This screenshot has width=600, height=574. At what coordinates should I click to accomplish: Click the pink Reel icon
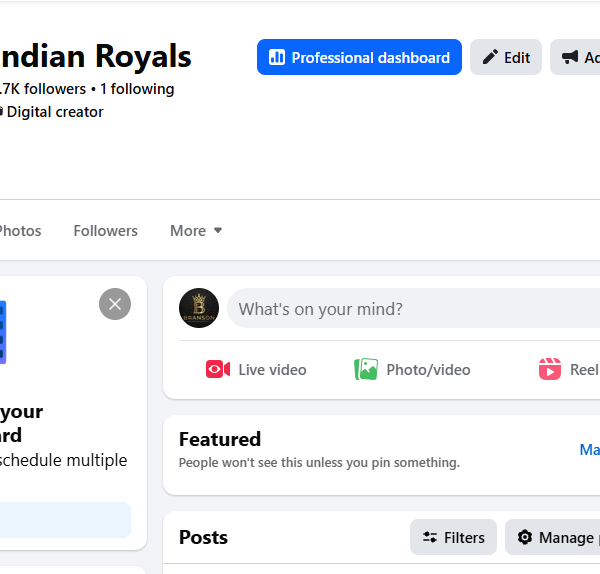[550, 369]
